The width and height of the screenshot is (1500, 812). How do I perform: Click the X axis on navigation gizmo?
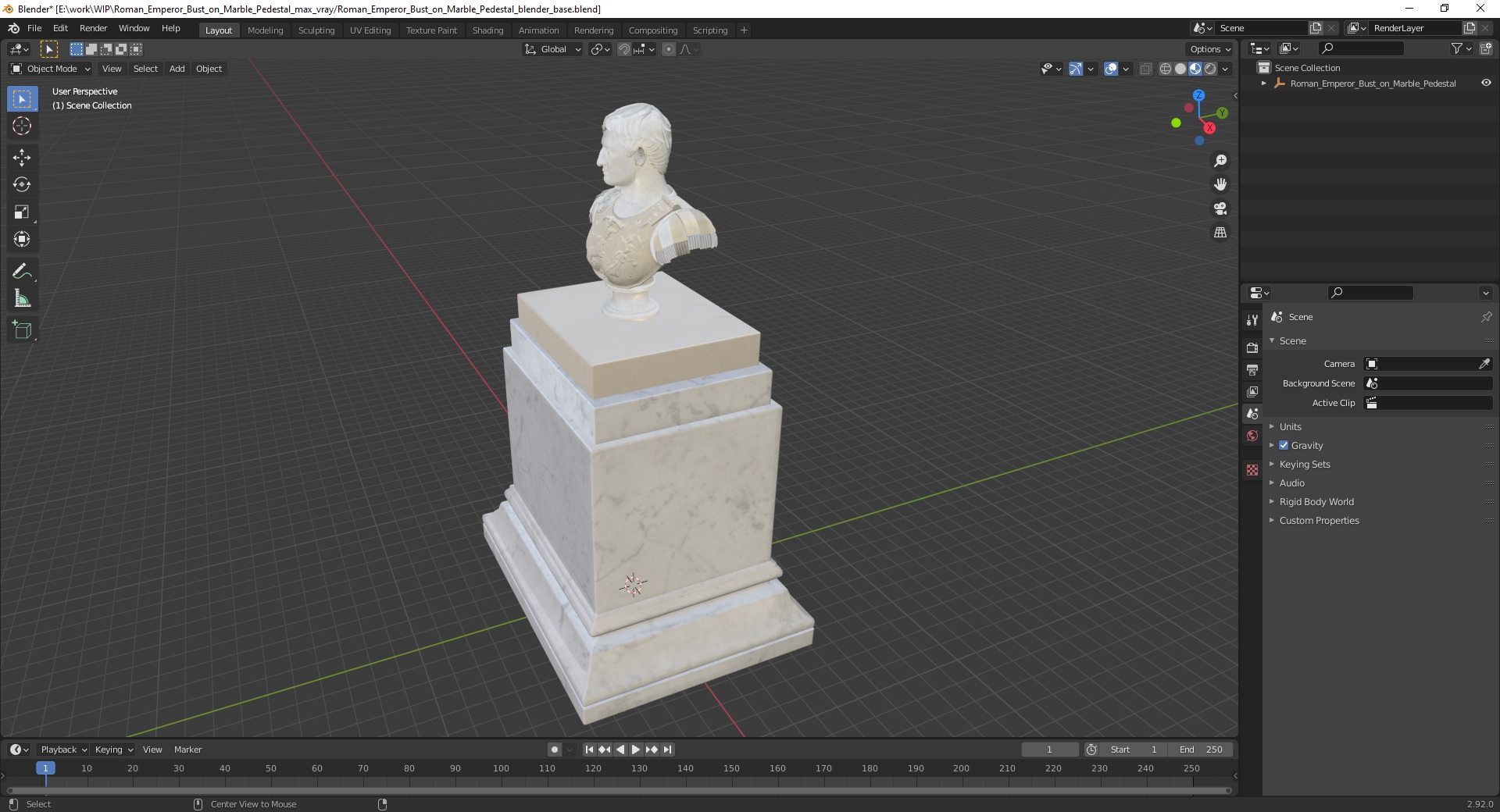(1209, 128)
